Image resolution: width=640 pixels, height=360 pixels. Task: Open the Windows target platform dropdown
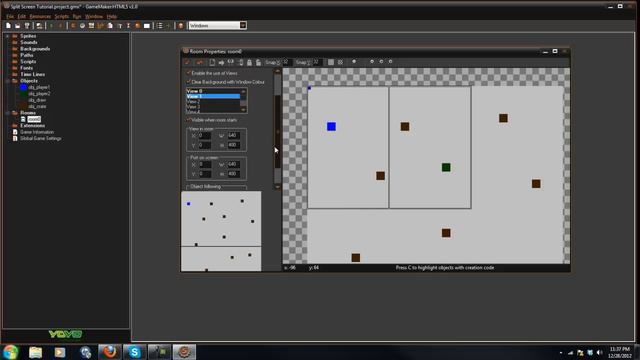click(243, 25)
